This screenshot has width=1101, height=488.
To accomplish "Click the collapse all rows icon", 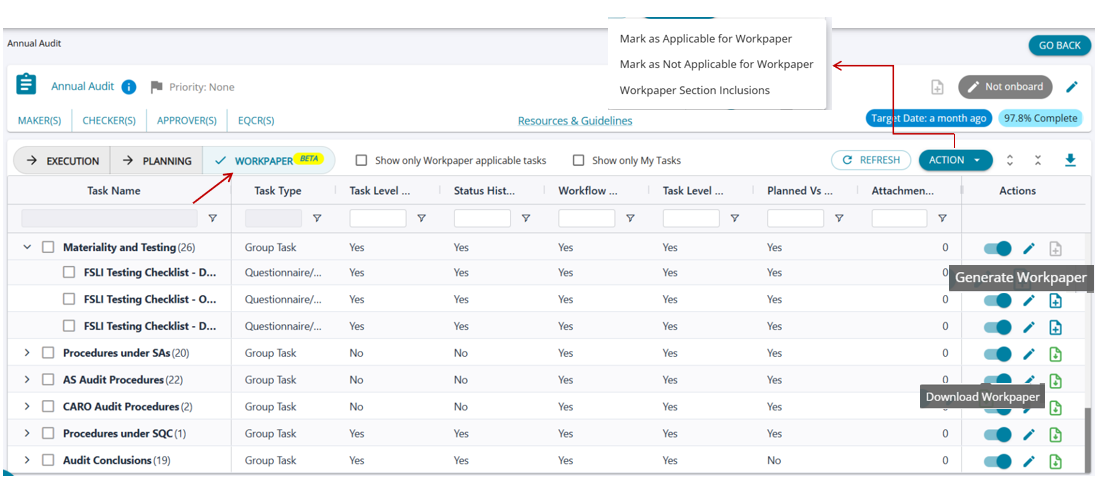I will coord(1038,160).
